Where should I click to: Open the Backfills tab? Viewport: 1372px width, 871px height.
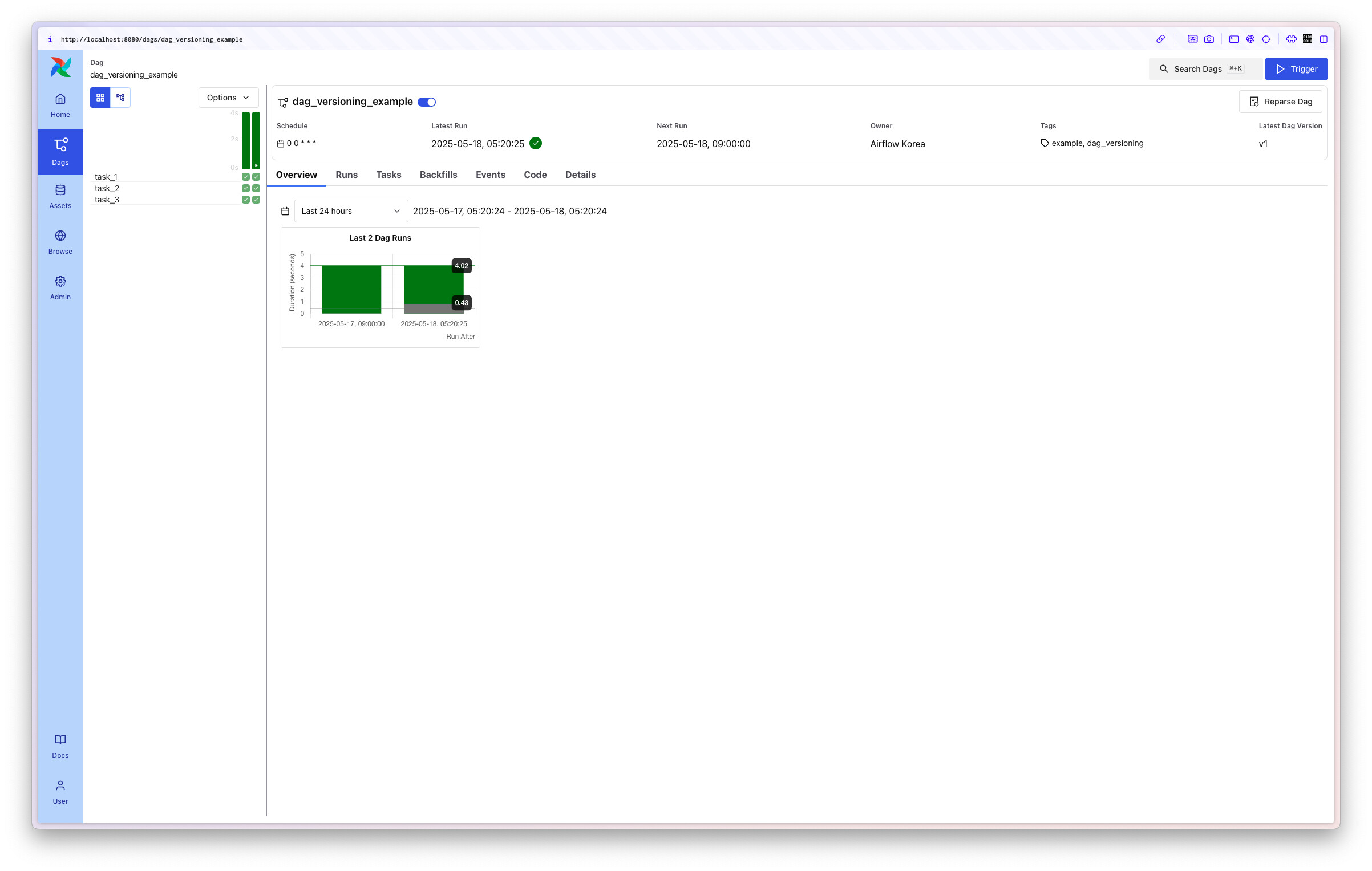click(438, 175)
